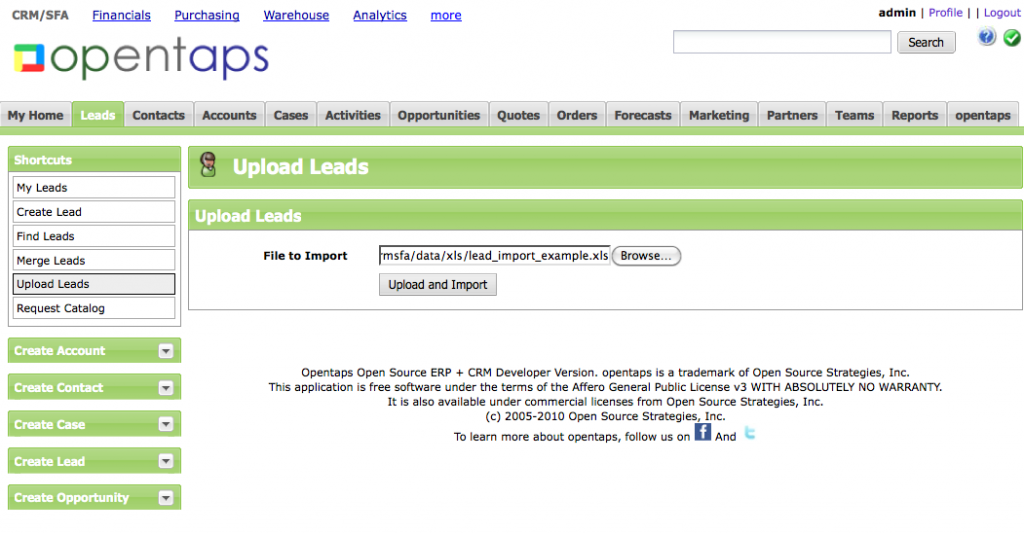This screenshot has width=1024, height=534.
Task: Expand the Create Account panel arrow
Action: 166,351
